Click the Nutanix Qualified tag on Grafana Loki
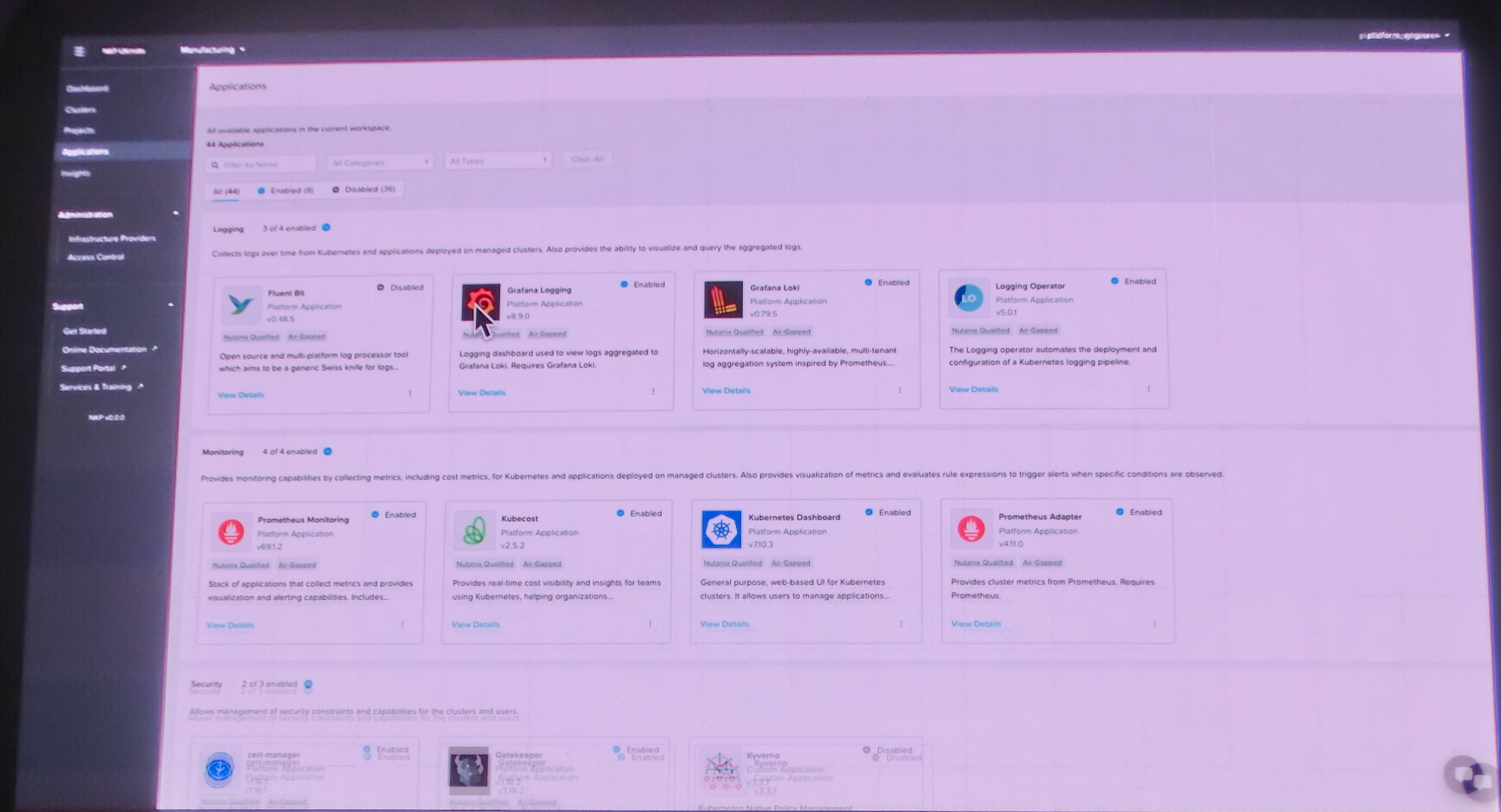This screenshot has height=812, width=1501. point(734,332)
